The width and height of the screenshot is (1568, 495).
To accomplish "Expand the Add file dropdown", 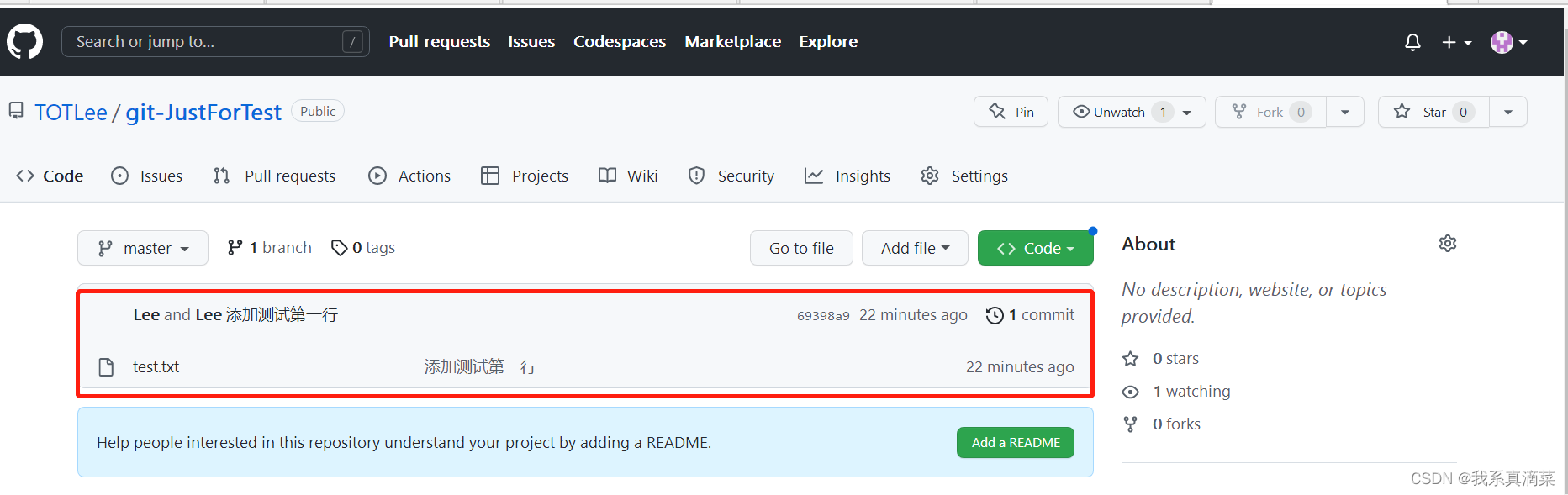I will pos(915,248).
